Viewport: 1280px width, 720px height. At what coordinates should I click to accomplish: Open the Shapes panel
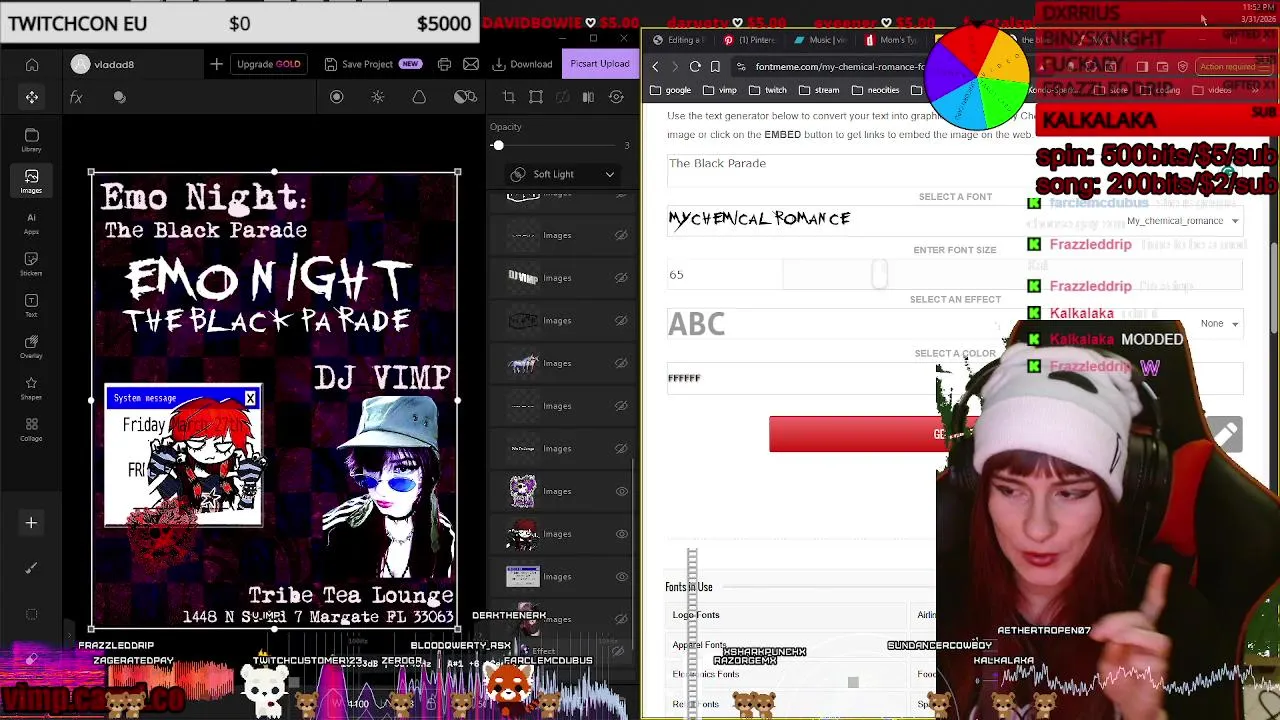(32, 388)
